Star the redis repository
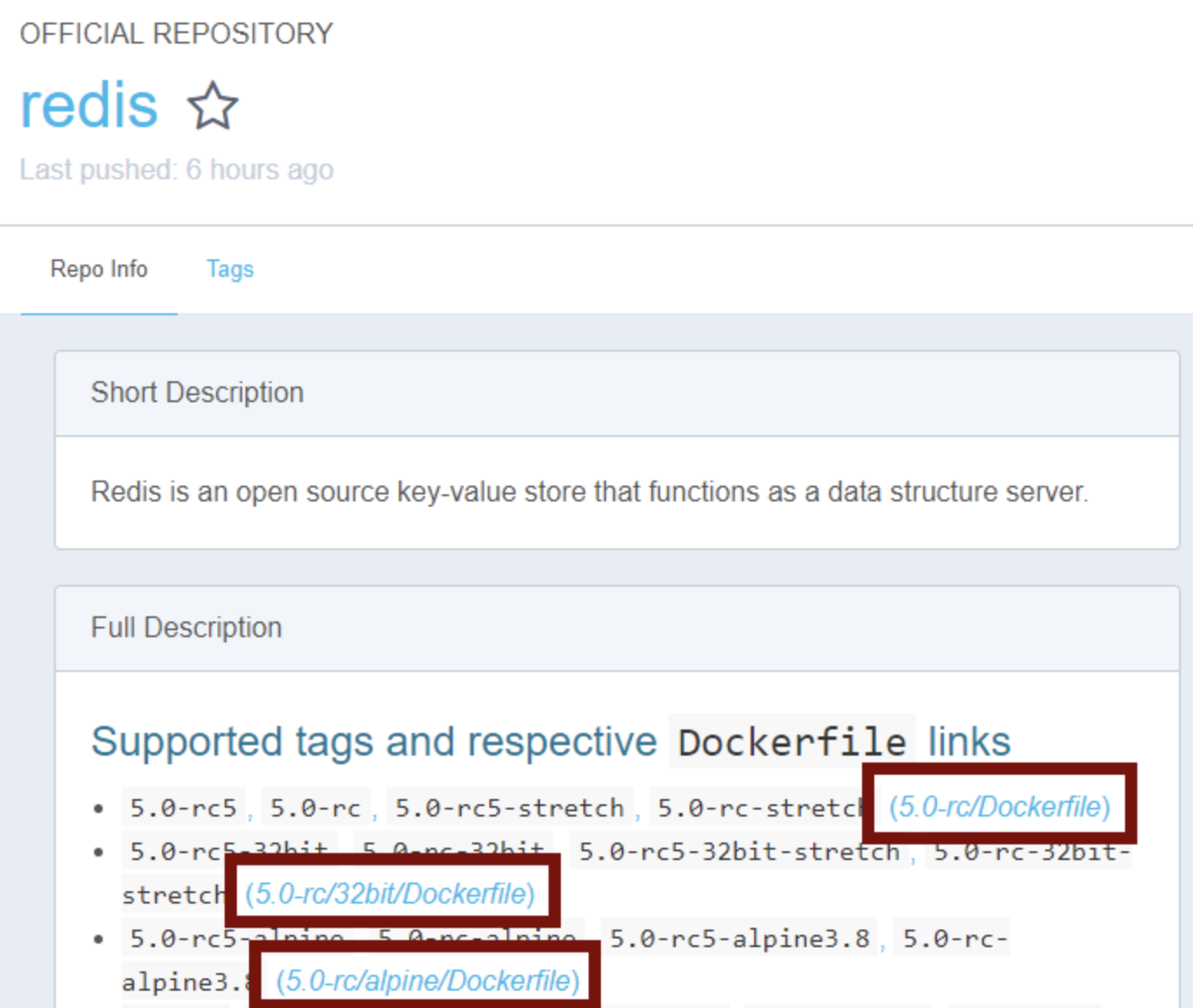Viewport: 1193px width, 1008px height. [212, 106]
